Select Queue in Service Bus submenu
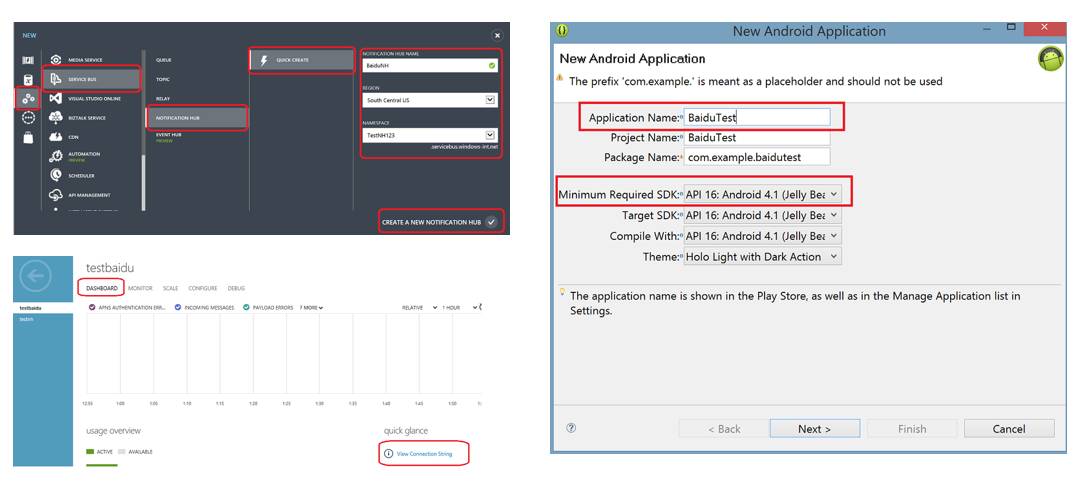This screenshot has height=486, width=1081. click(x=164, y=60)
